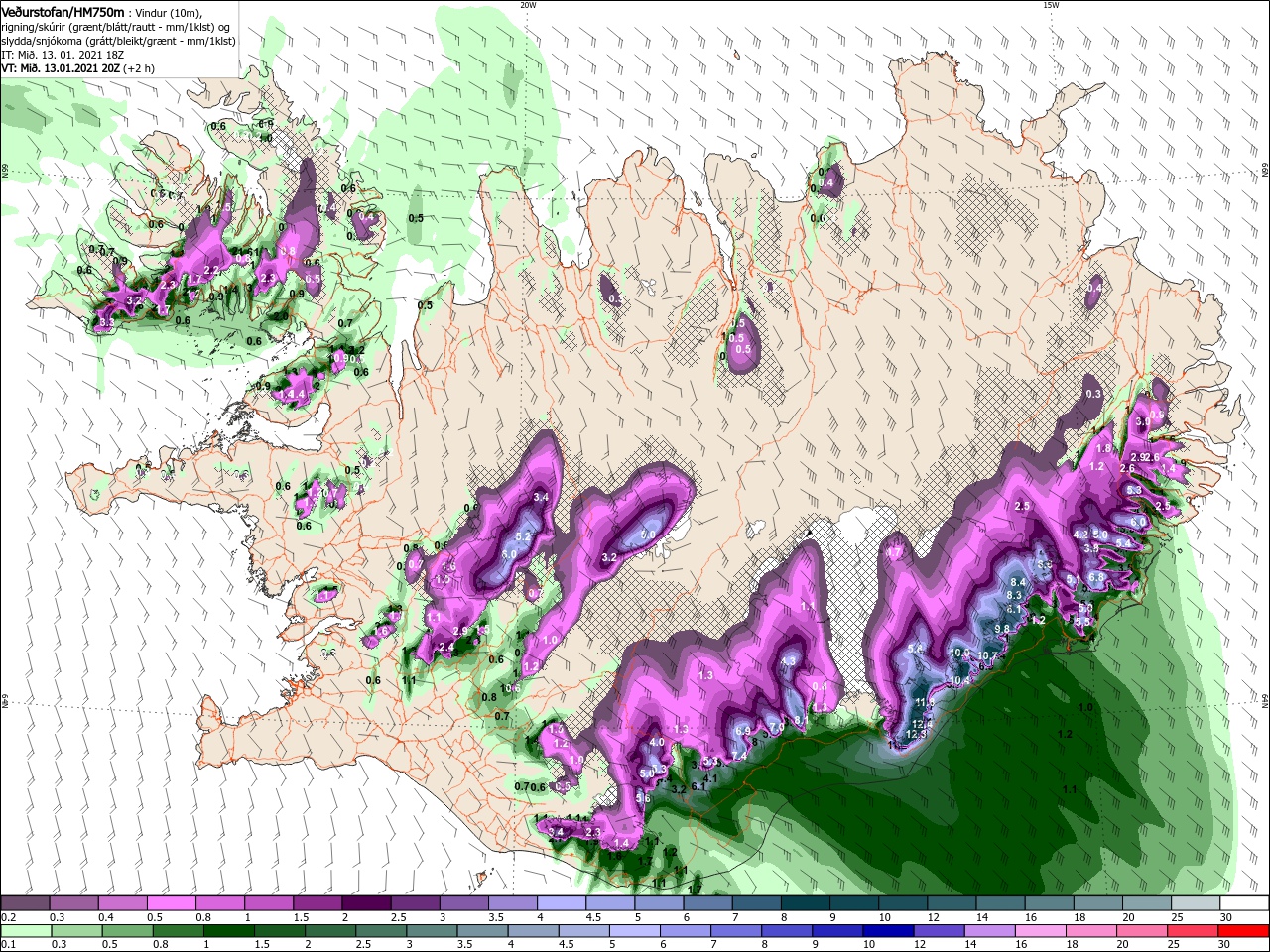Viewport: 1270px width, 952px height.
Task: Select the bright red rain swatch above 30
Action: 1242,931
